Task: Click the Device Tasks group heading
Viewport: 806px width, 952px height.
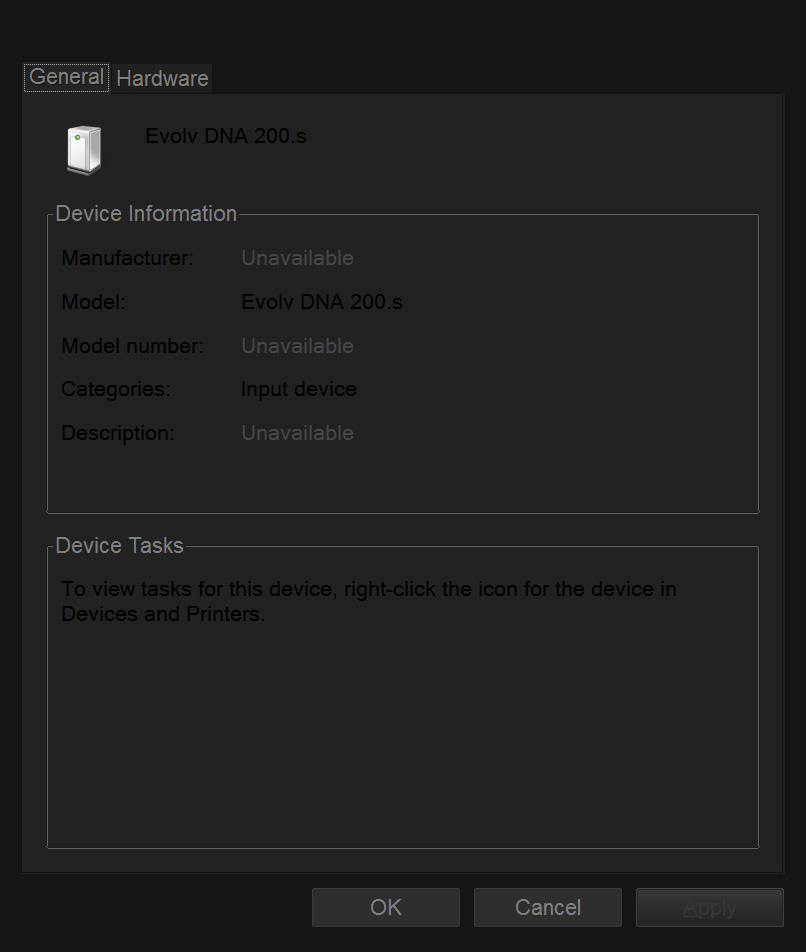Action: pos(120,546)
